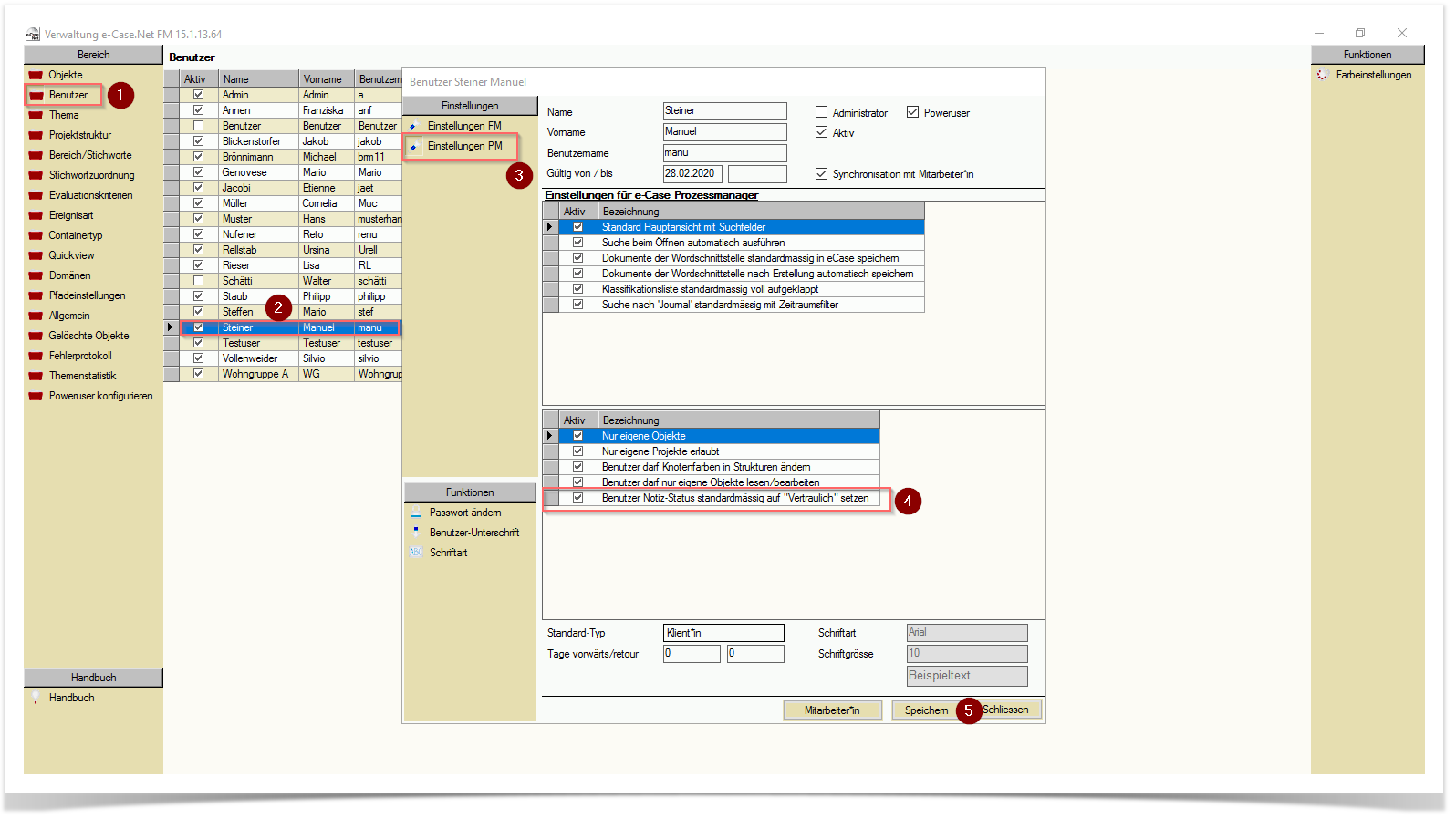Select Benutzer in the Bereich sidebar
The image size is (1456, 819).
(x=68, y=95)
